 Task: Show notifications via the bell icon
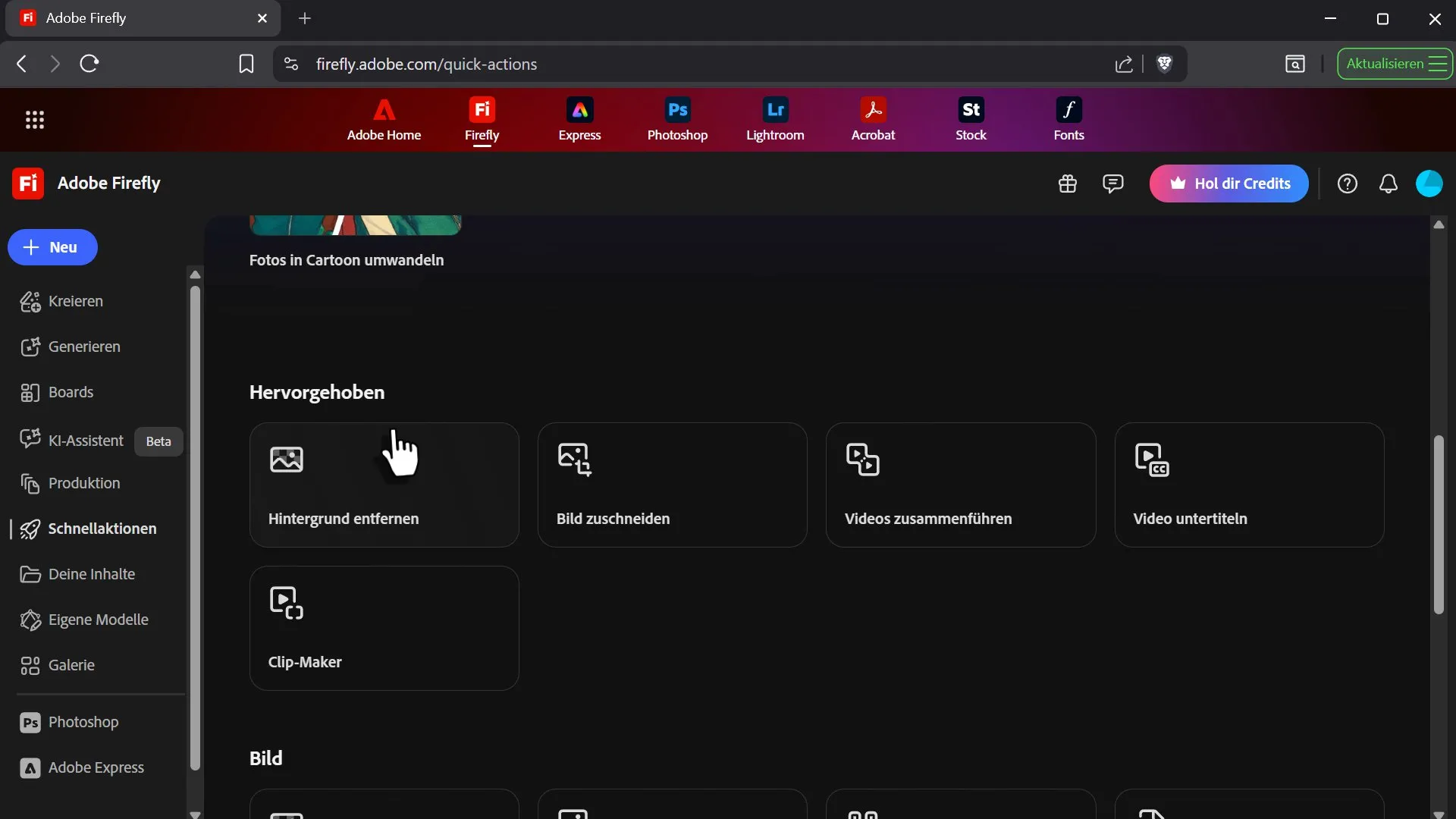click(x=1389, y=184)
